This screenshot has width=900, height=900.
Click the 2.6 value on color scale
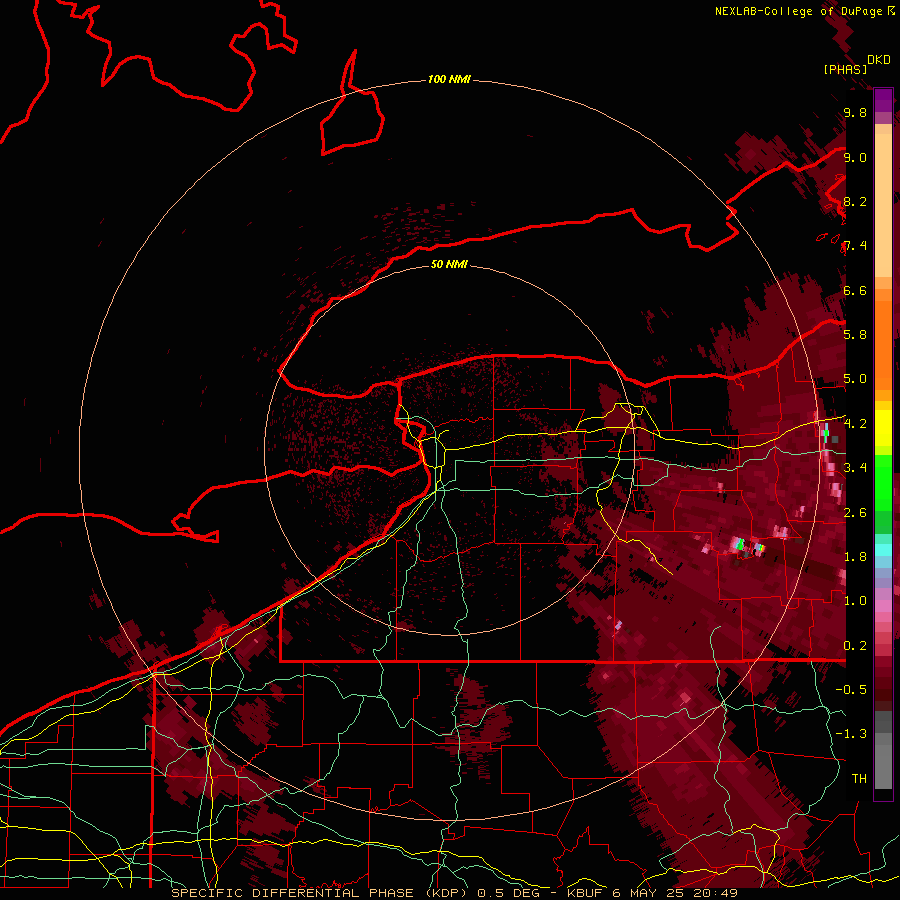855,513
